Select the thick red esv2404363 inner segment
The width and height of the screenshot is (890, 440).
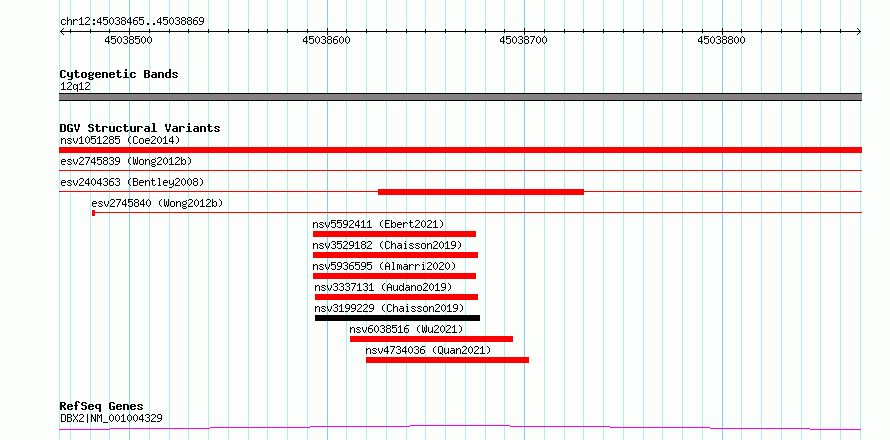(481, 192)
